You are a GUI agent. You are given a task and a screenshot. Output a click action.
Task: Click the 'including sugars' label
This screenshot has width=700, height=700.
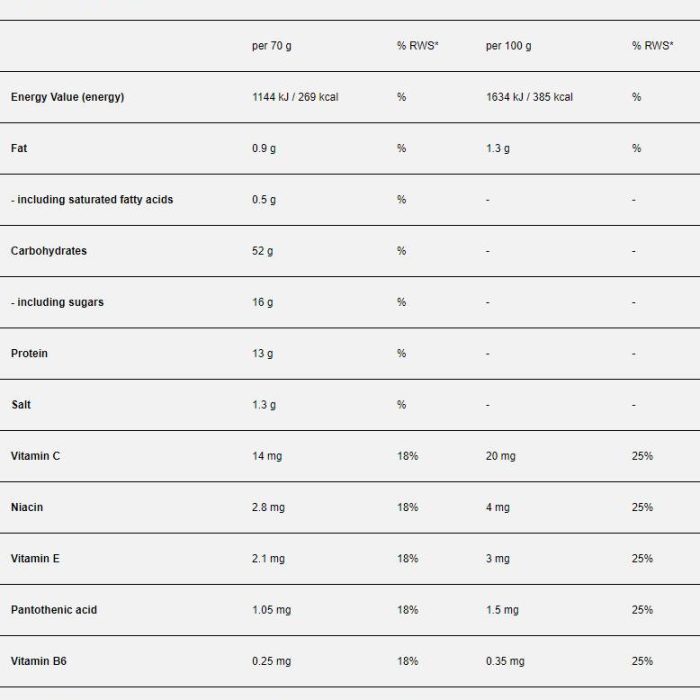tap(60, 302)
